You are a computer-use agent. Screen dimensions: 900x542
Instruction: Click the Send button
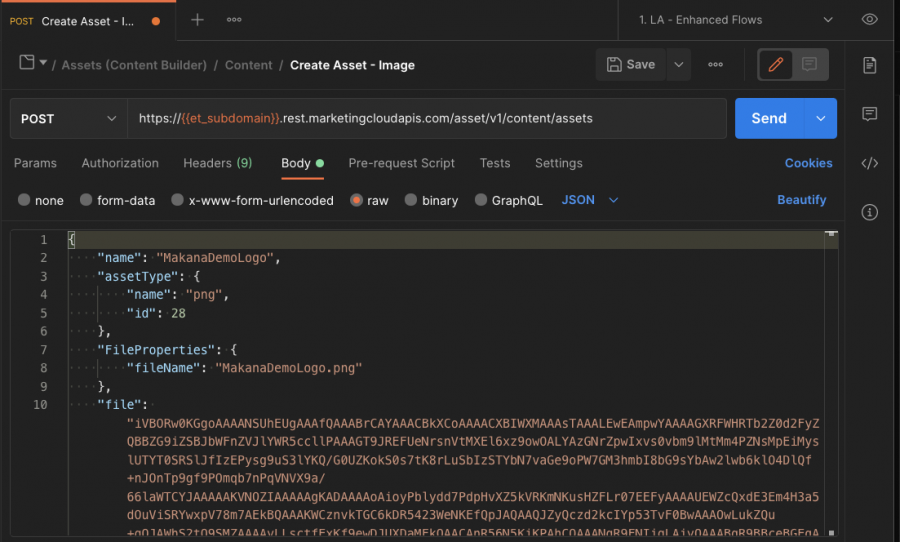[x=769, y=118]
